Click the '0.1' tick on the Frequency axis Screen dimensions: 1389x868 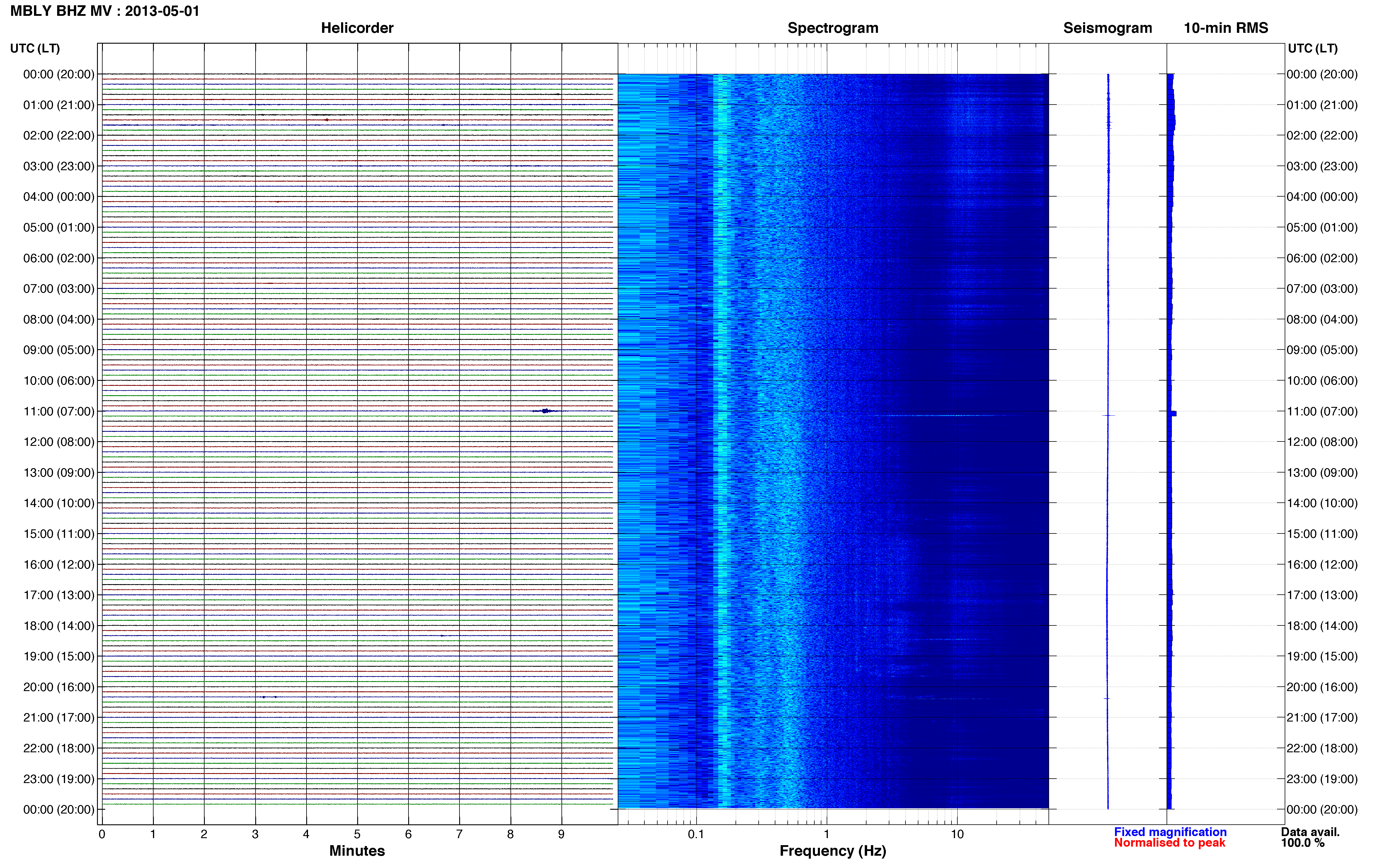click(696, 834)
